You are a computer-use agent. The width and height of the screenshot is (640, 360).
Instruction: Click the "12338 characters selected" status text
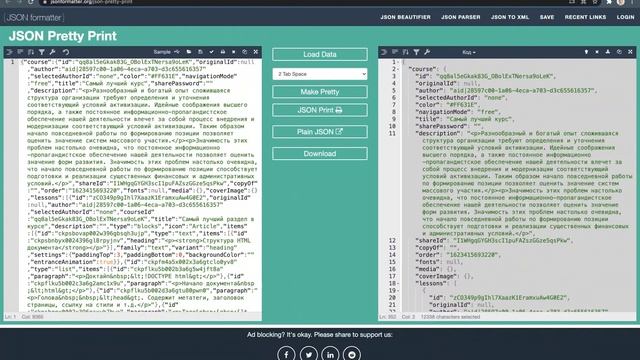coord(450,317)
